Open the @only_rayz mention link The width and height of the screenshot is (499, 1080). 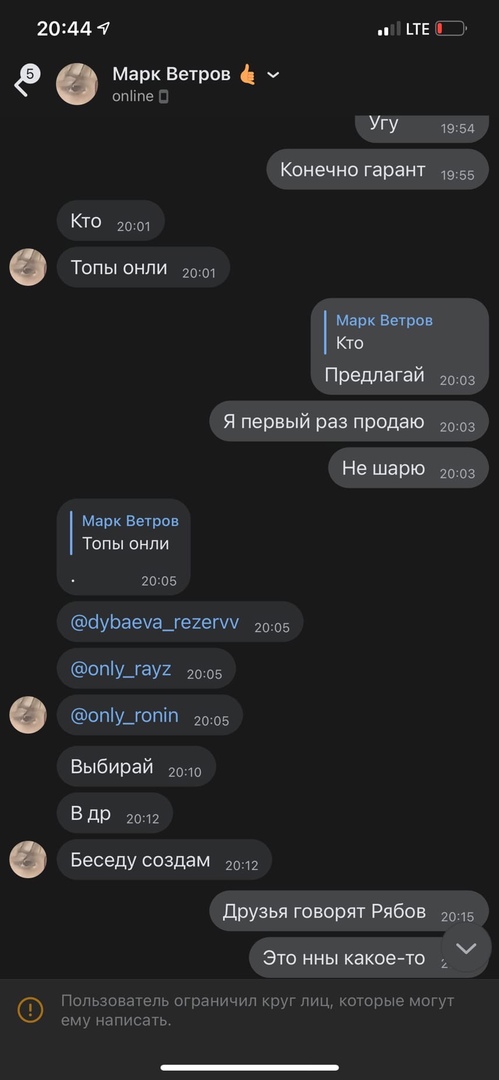coord(121,669)
